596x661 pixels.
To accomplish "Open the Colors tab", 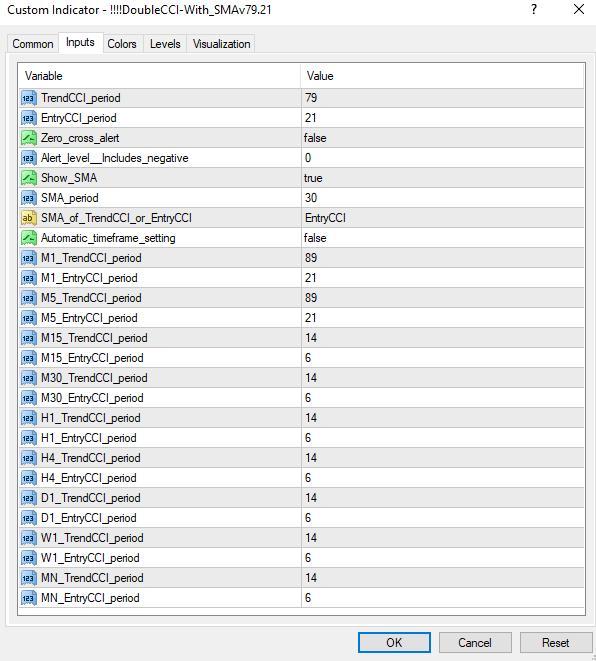I will (x=122, y=44).
